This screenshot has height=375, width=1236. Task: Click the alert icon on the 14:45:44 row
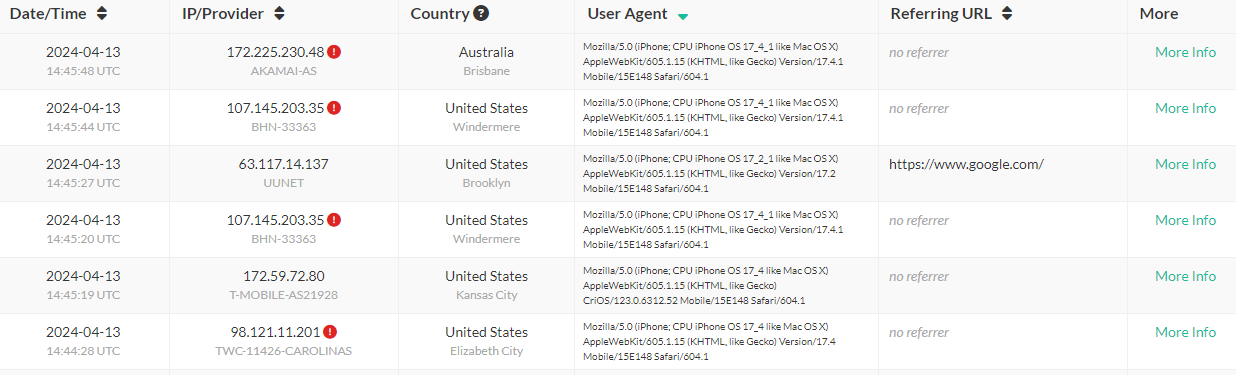(x=334, y=108)
